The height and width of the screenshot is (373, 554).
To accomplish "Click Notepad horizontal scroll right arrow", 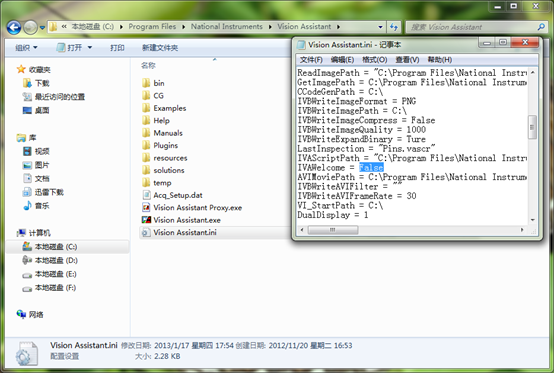I will point(522,230).
